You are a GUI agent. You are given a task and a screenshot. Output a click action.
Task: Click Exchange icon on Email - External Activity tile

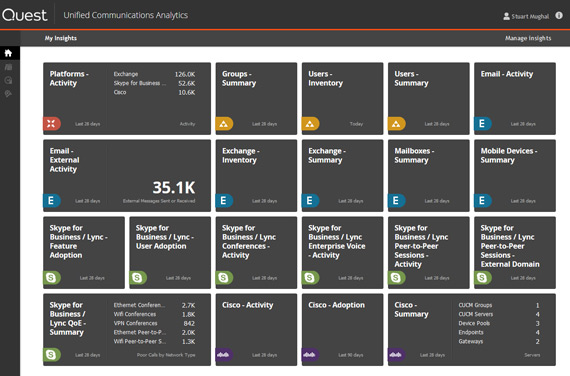(x=52, y=201)
